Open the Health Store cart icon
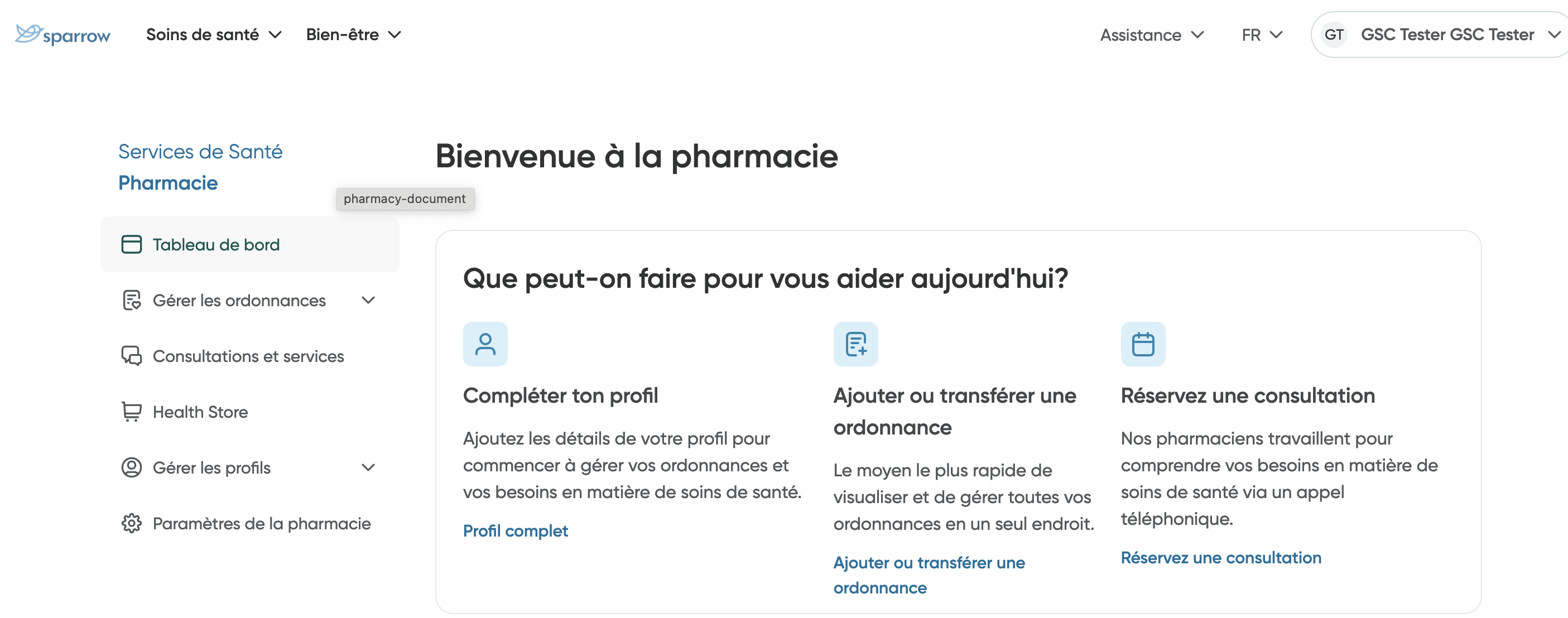1568x618 pixels. [132, 411]
